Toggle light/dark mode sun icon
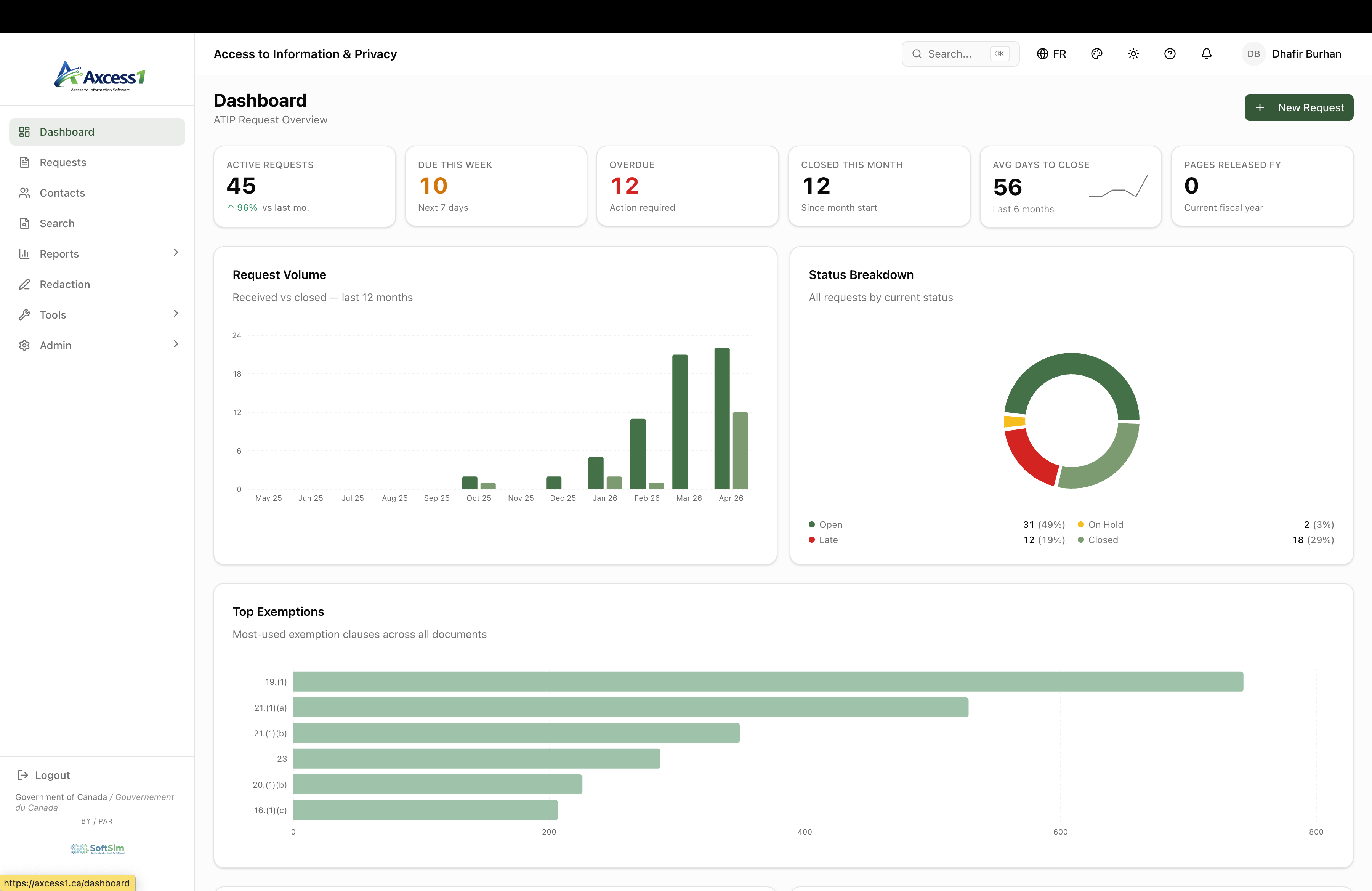The image size is (1372, 891). click(1133, 54)
